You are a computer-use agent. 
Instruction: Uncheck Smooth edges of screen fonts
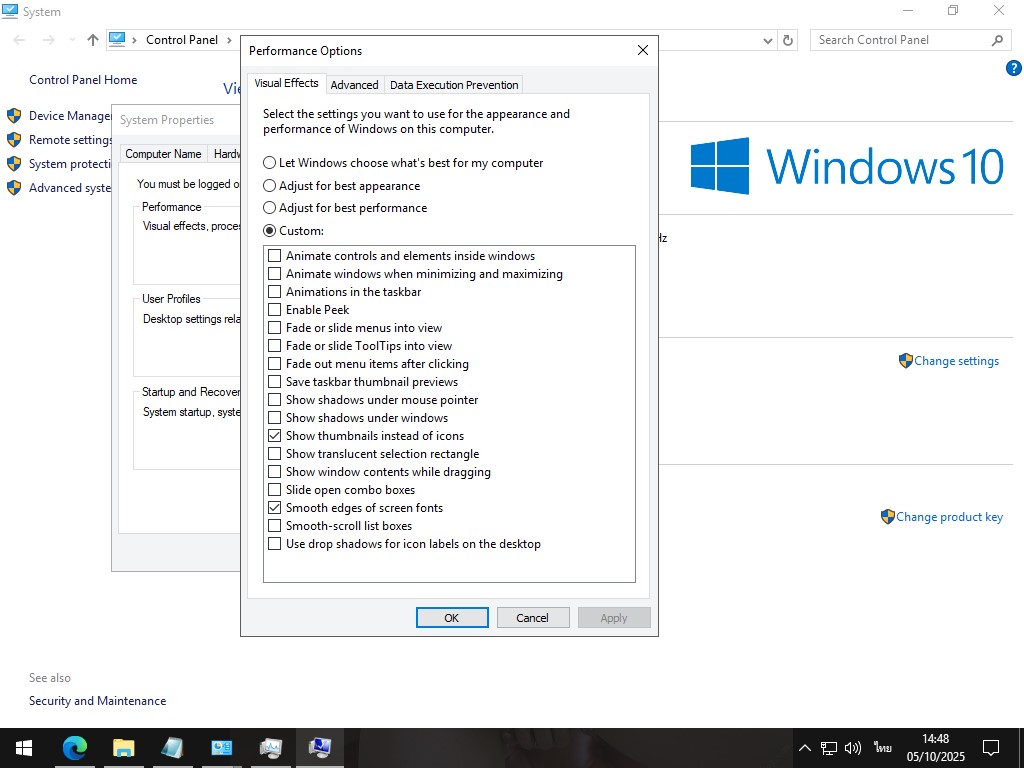[x=274, y=507]
